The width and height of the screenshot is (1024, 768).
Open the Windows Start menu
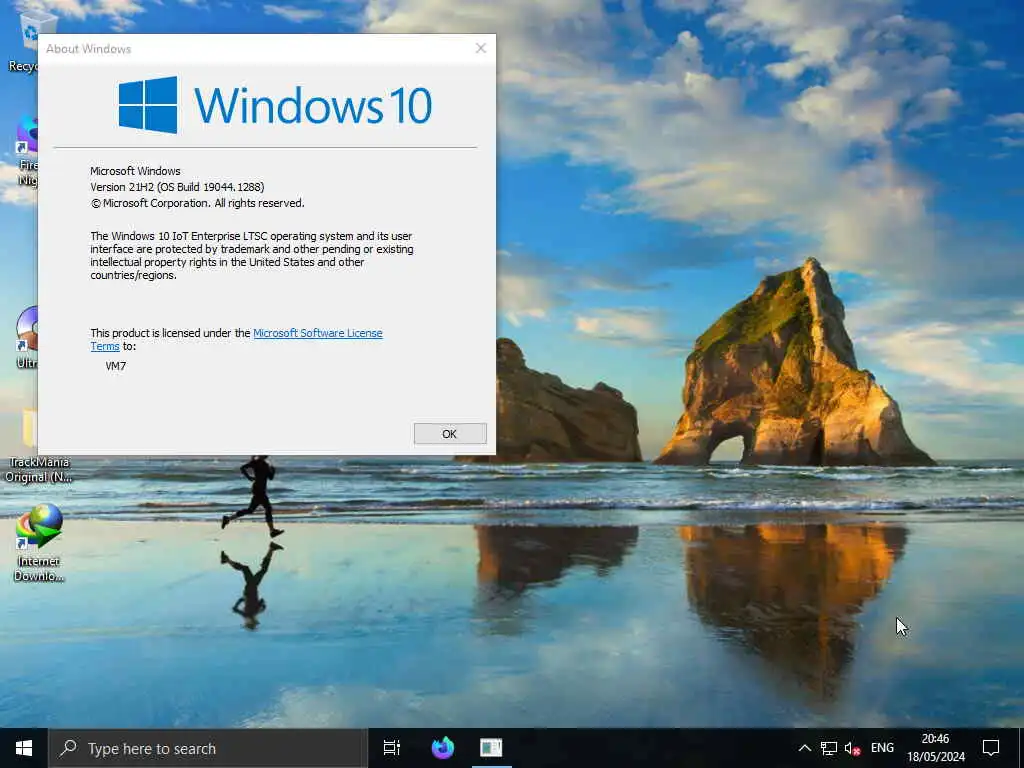coord(24,748)
